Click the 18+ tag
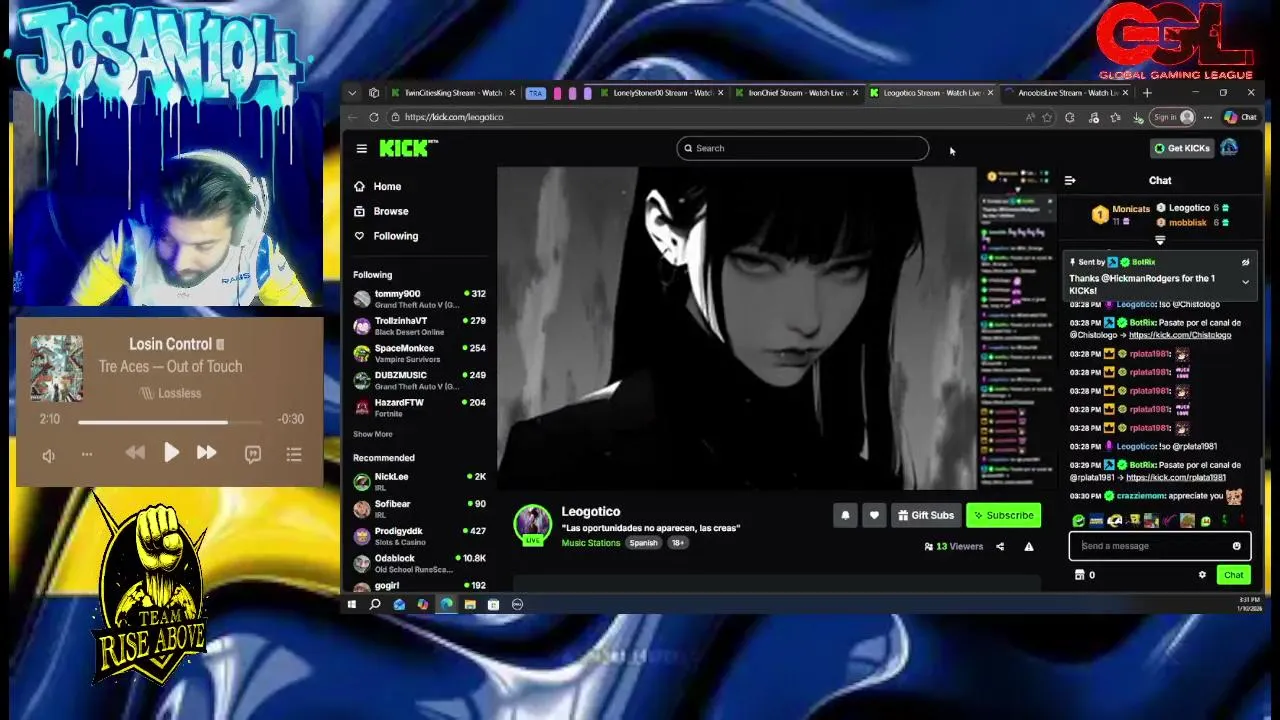 [677, 543]
